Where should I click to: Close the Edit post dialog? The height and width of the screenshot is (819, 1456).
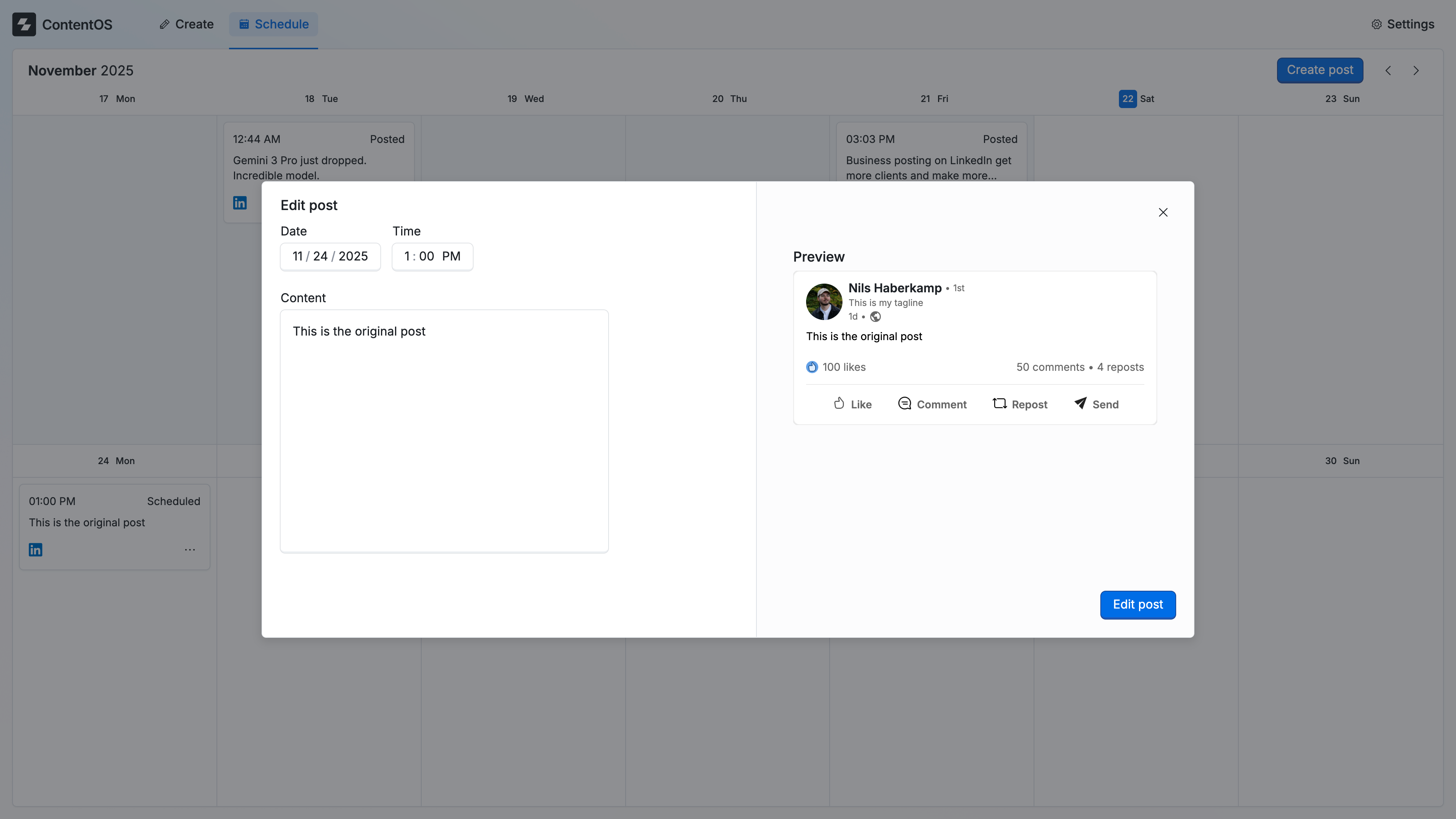(x=1163, y=212)
